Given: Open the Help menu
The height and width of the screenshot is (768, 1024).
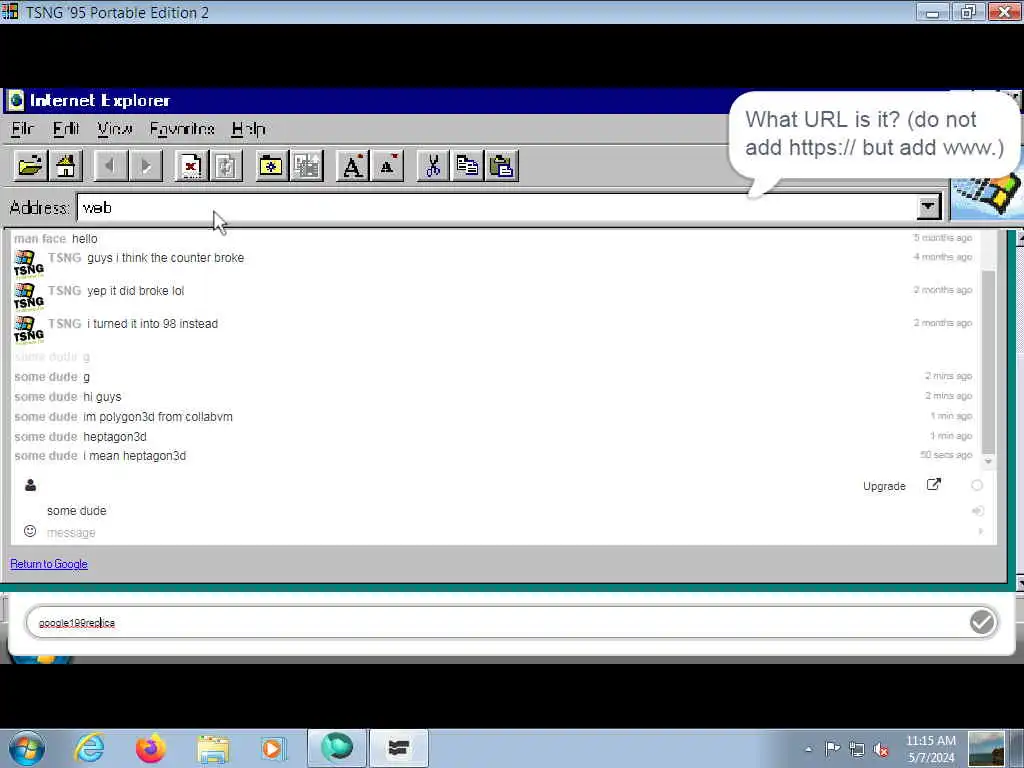Looking at the screenshot, I should click(x=249, y=129).
